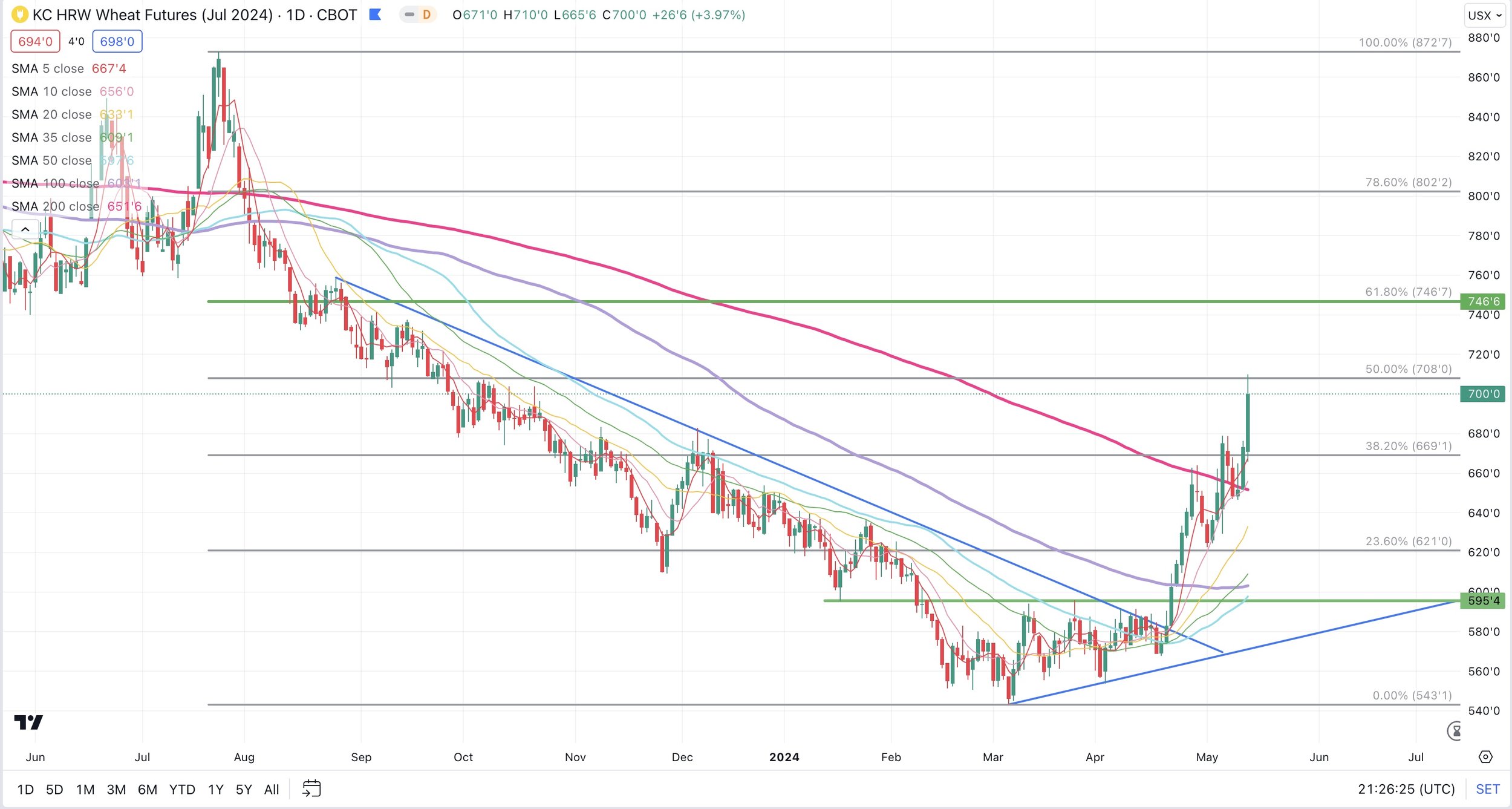Click the green 595'4 price label

pyautogui.click(x=1483, y=601)
